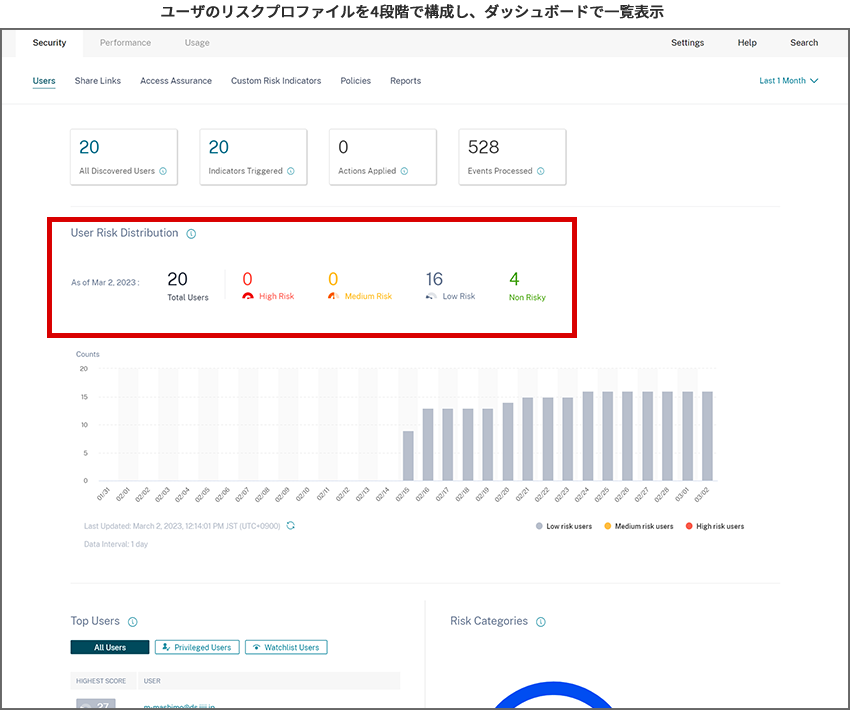Open the Last 1 Month dropdown
This screenshot has width=850, height=710.
[x=788, y=81]
